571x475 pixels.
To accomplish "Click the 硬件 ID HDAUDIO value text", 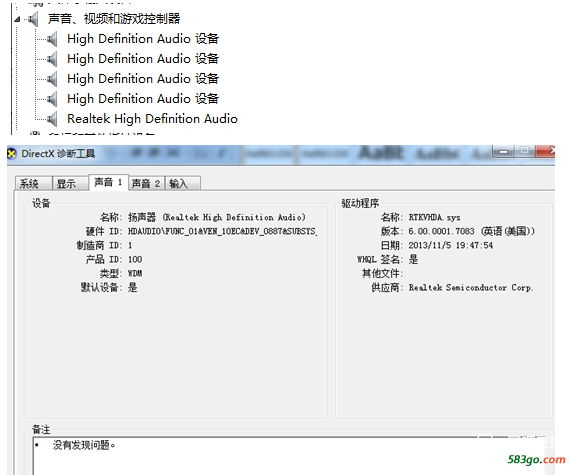I will pyautogui.click(x=223, y=231).
